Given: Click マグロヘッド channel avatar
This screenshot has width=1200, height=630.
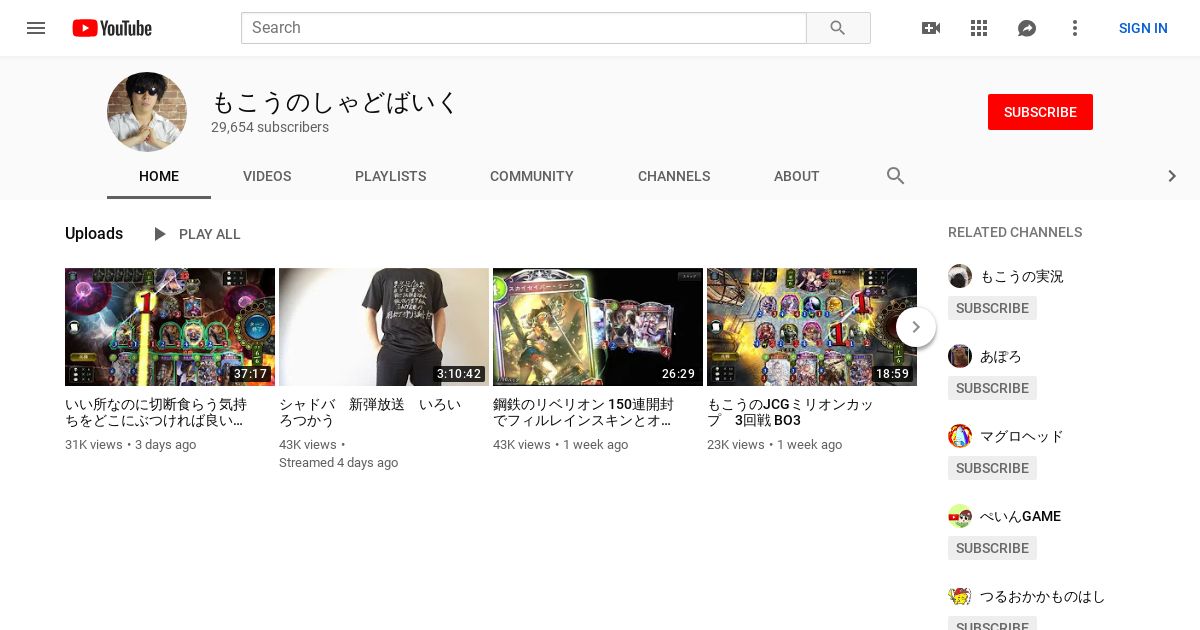Looking at the screenshot, I should click(x=960, y=436).
